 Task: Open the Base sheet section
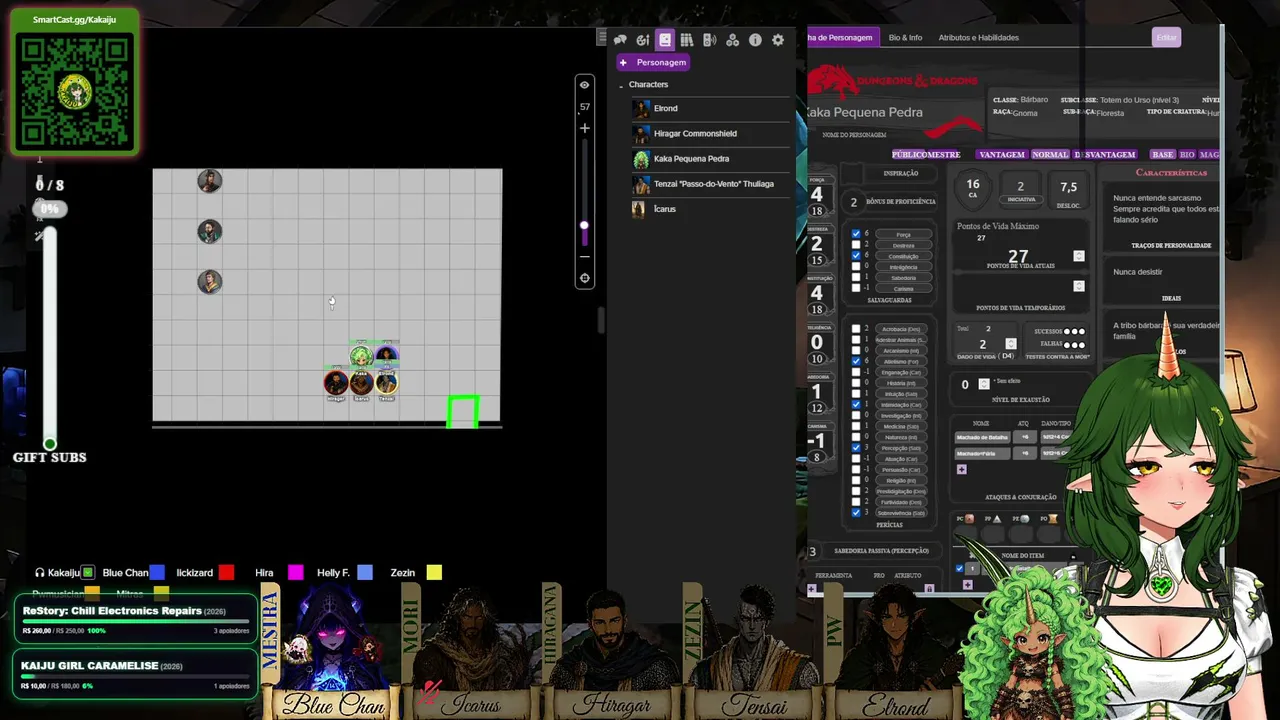coord(1163,155)
